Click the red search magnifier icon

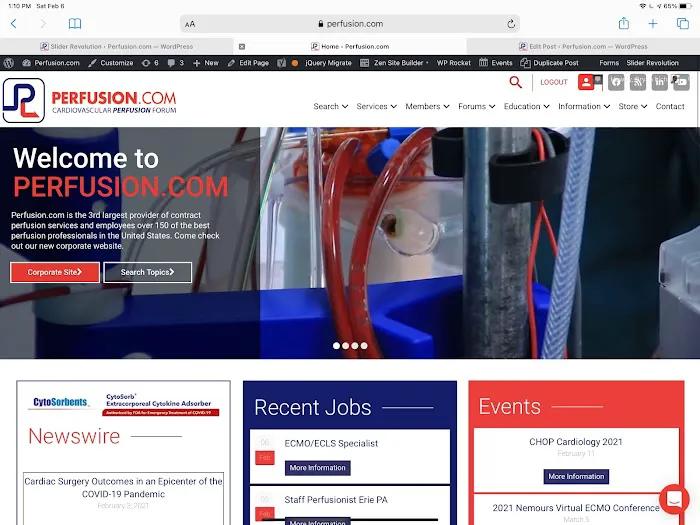[x=516, y=82]
